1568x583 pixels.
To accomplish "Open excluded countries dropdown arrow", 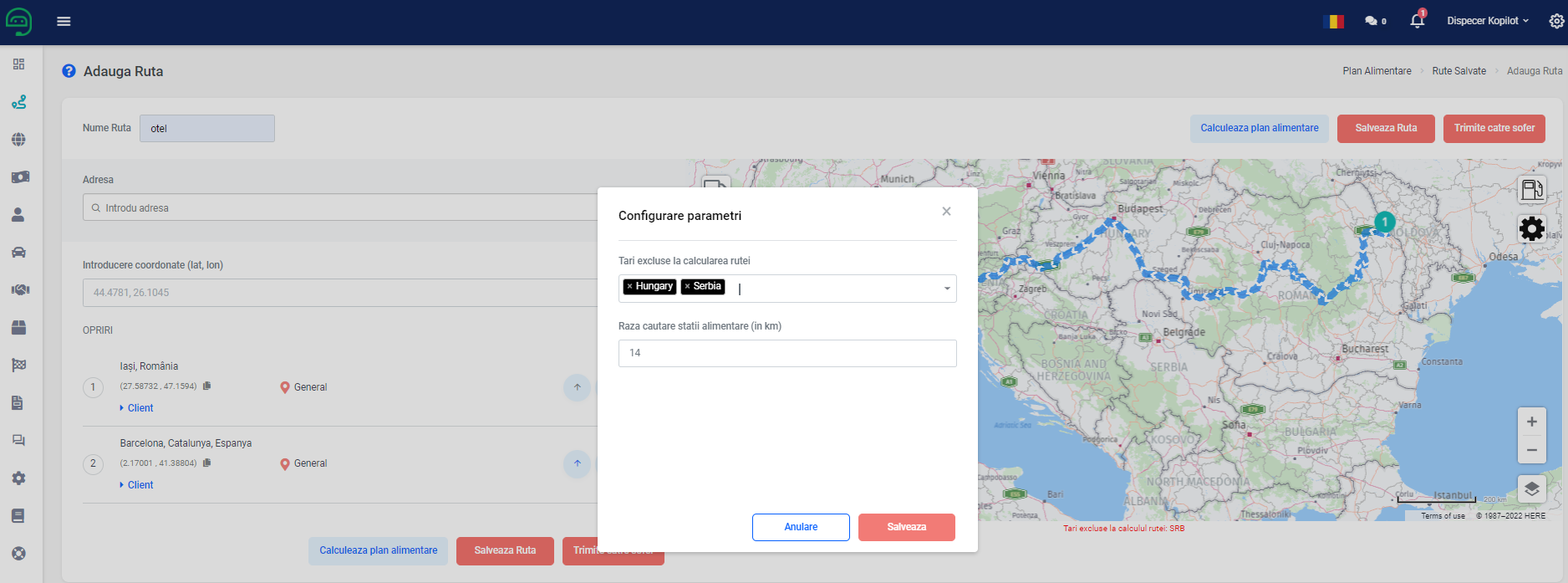I will coord(946,289).
